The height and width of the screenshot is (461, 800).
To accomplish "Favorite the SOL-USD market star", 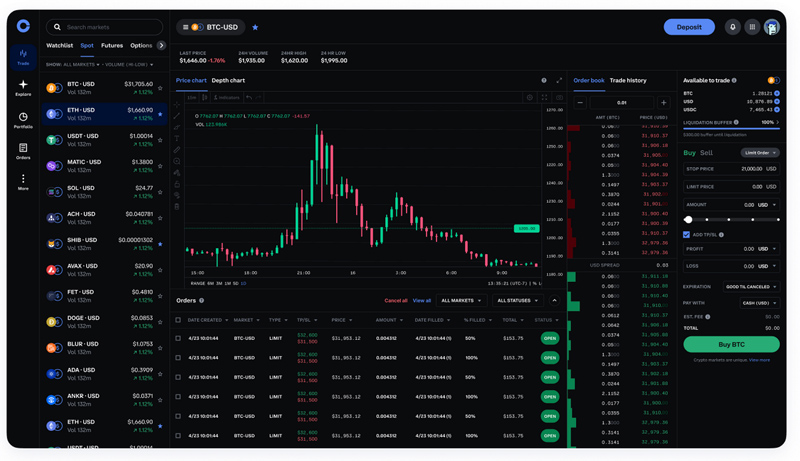I will pyautogui.click(x=160, y=192).
